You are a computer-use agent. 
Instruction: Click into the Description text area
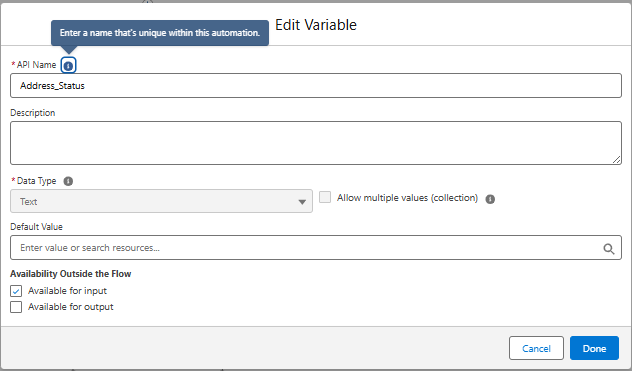(316, 143)
